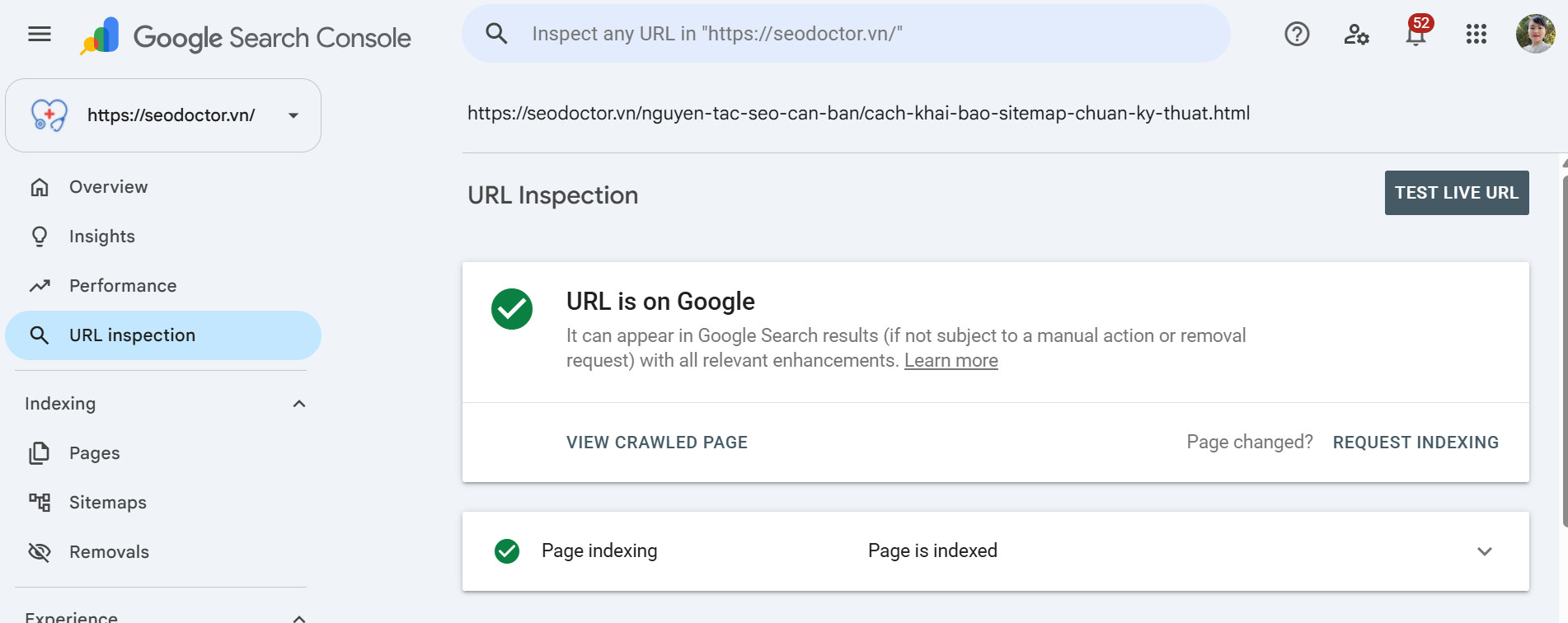The image size is (1568, 623).
Task: Click the TEST LIVE URL button
Action: (x=1457, y=193)
